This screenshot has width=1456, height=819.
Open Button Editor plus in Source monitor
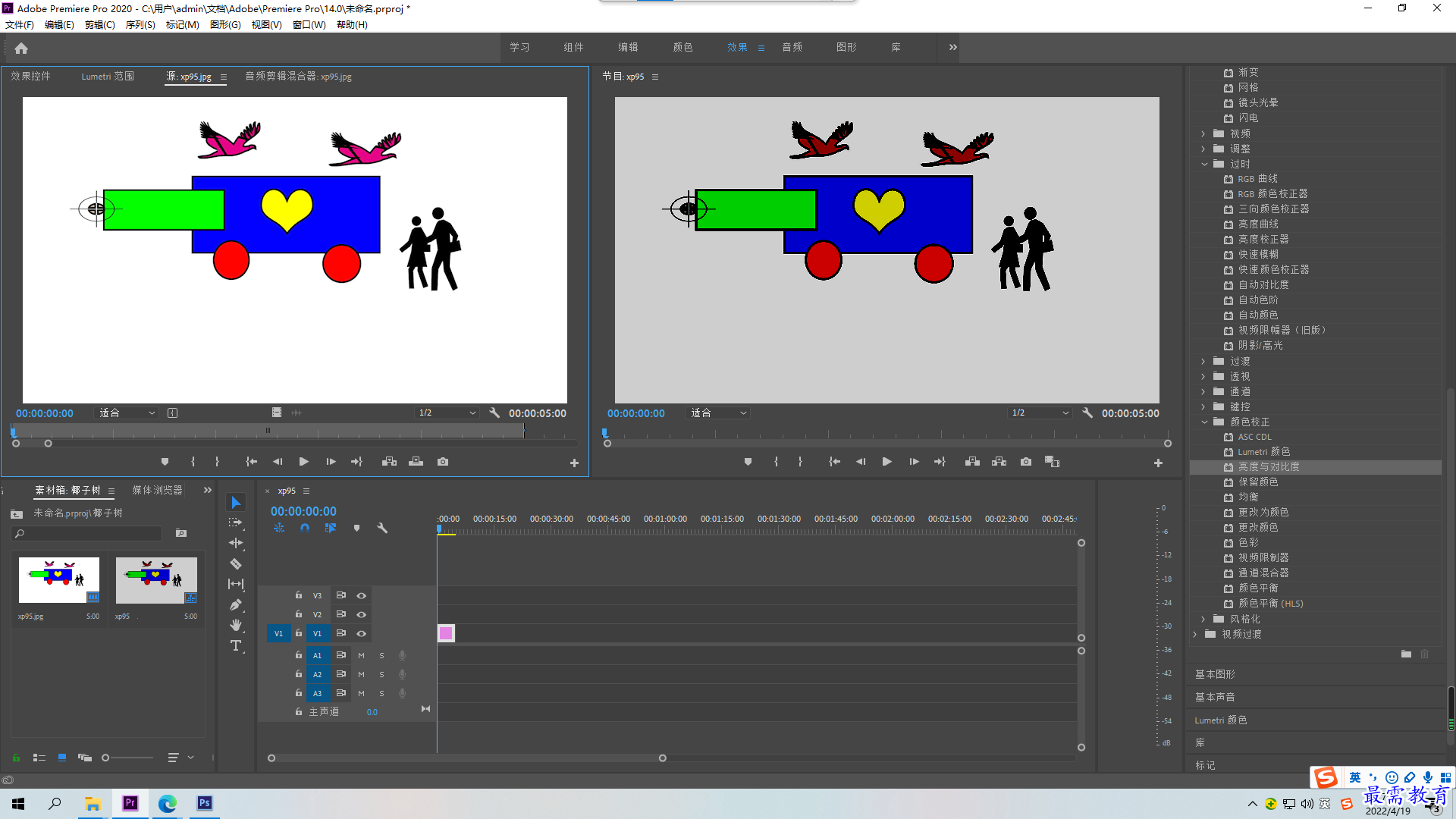click(x=574, y=463)
